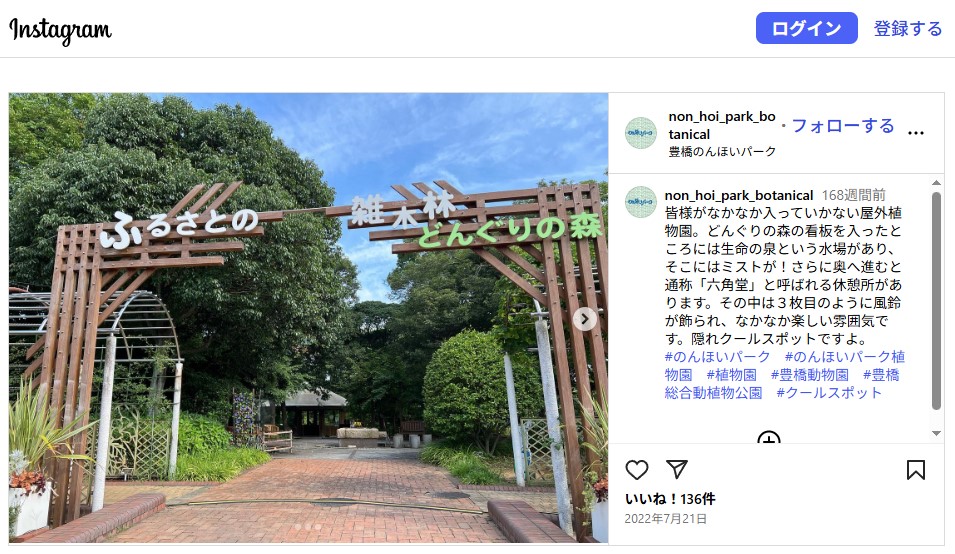Click the profile avatar in post header

click(x=641, y=133)
